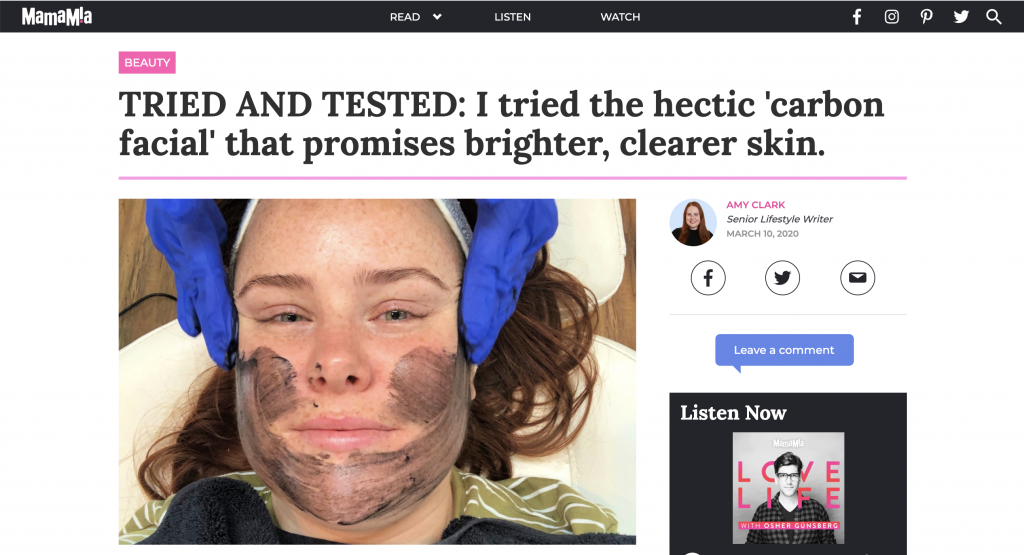Open Mamamia Twitter from top bar

(961, 17)
